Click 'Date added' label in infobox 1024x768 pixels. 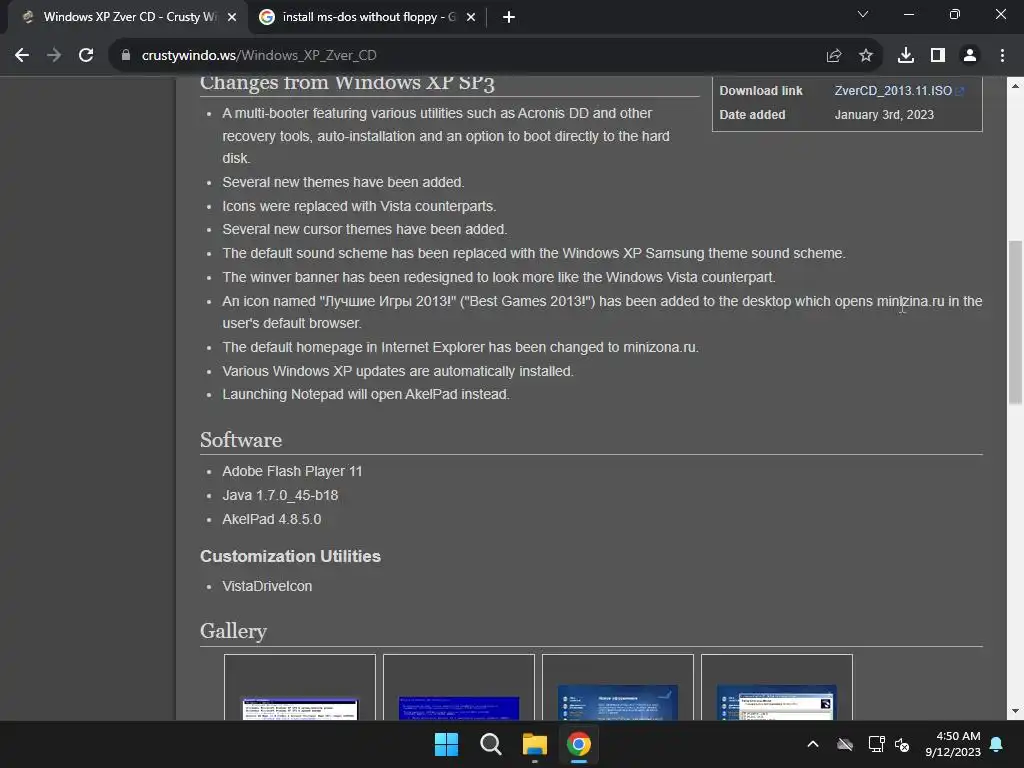coord(752,115)
